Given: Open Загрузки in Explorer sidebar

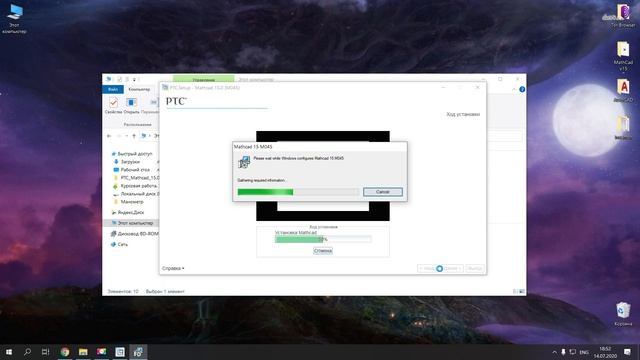Looking at the screenshot, I should pos(130,162).
